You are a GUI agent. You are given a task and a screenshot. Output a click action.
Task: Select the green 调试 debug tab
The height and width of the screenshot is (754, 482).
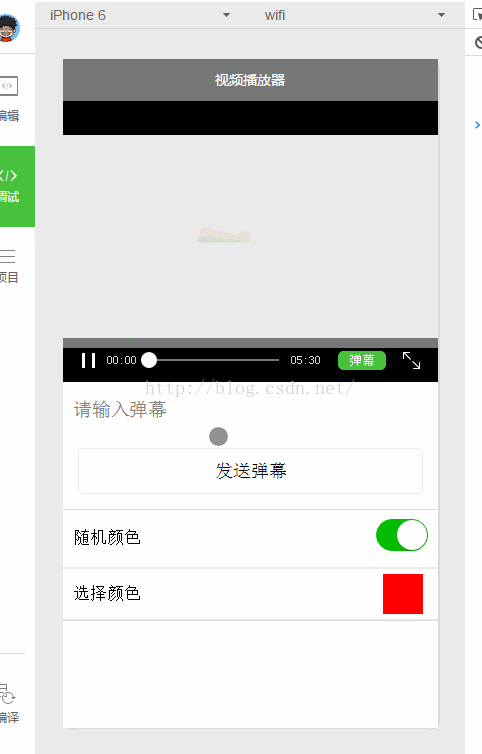click(17, 186)
